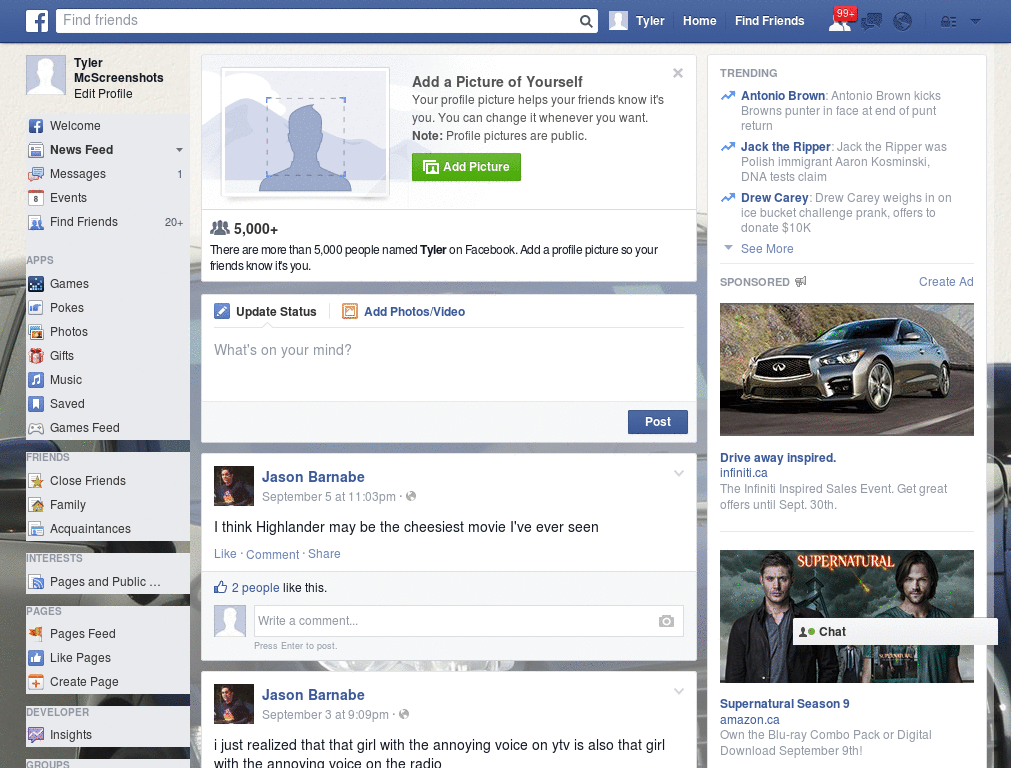Open the Chat bar
Viewport: 1024px width, 768px height.
(x=895, y=632)
